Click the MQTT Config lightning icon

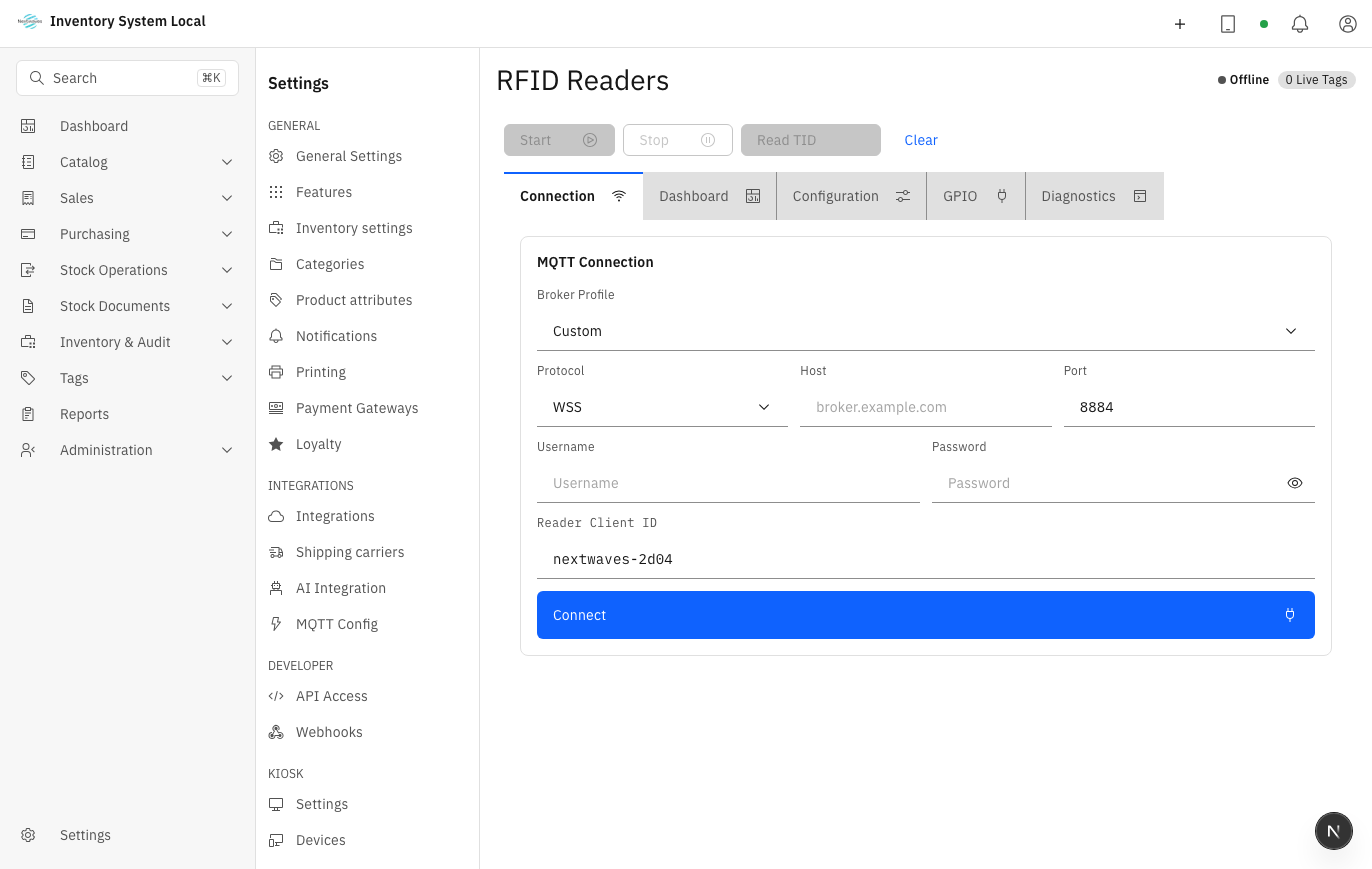276,624
